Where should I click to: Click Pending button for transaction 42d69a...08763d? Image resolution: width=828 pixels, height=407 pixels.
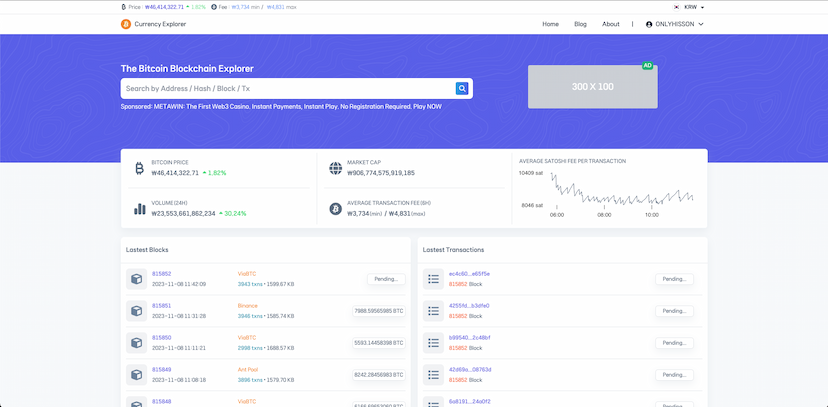(x=674, y=375)
